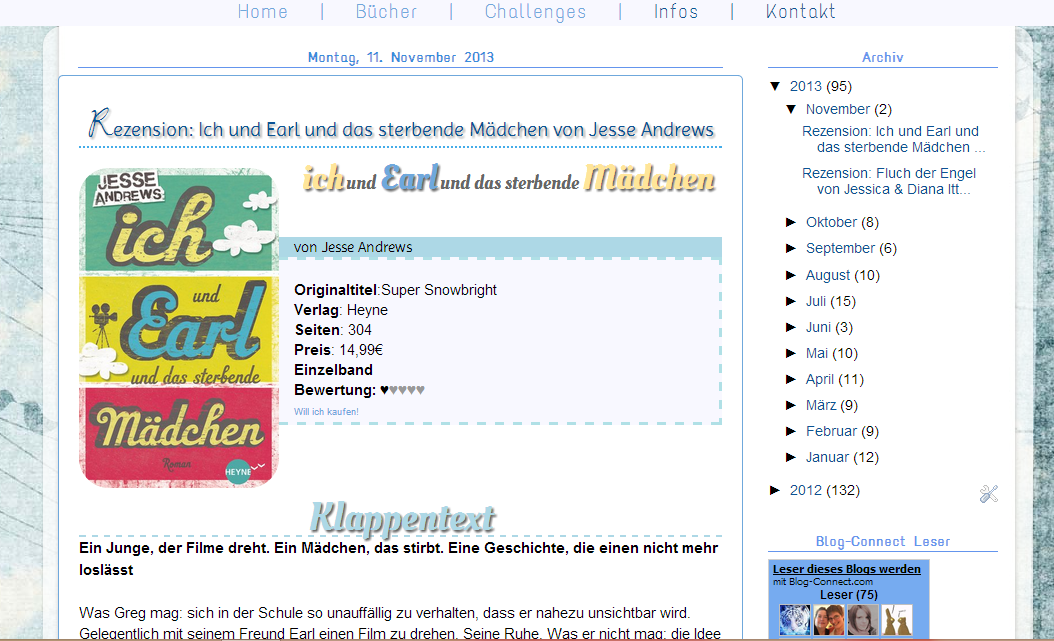Open the Oktober archive link
Image resolution: width=1054 pixels, height=641 pixels.
832,222
